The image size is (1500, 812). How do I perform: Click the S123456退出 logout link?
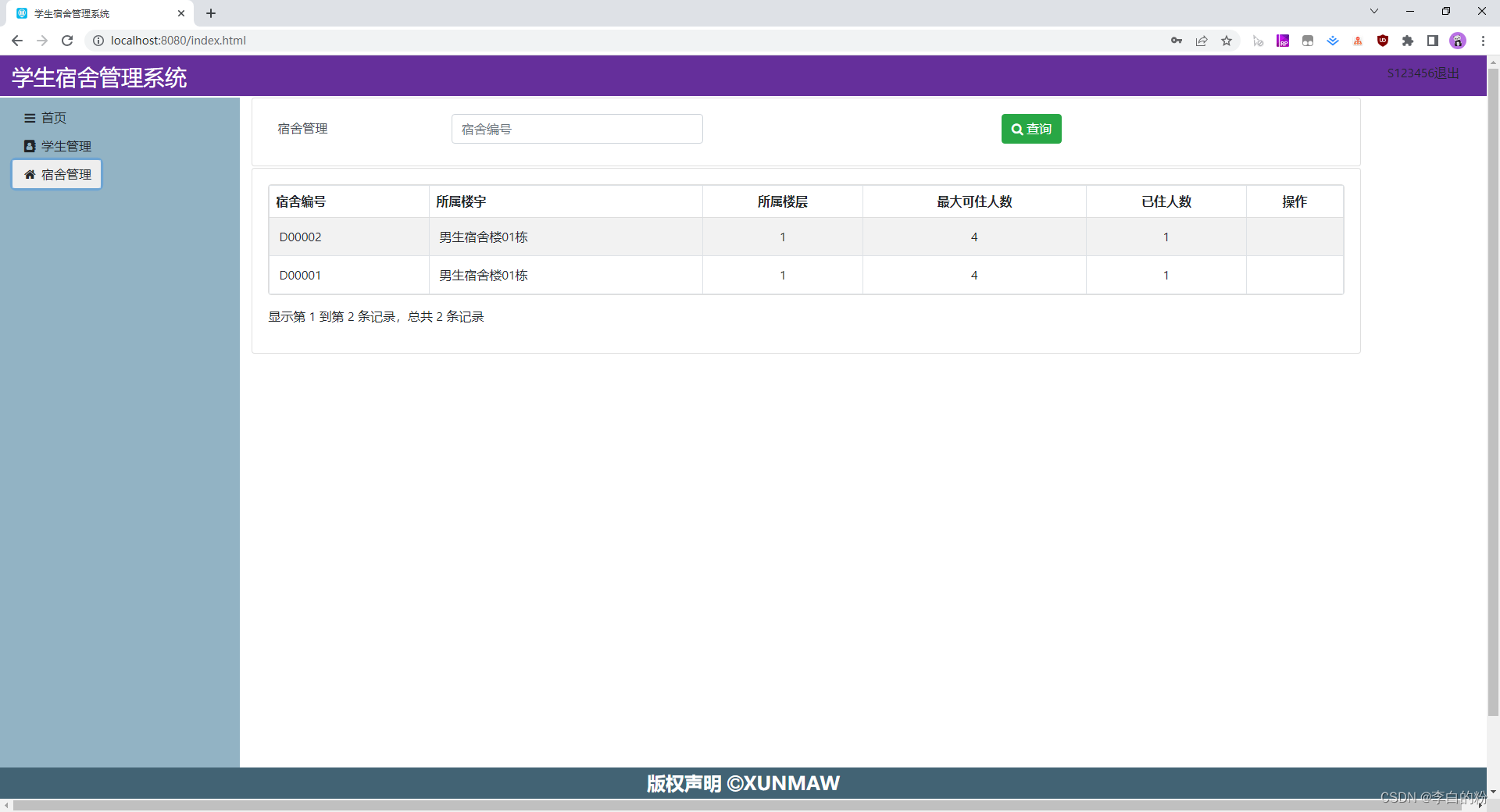[1423, 73]
